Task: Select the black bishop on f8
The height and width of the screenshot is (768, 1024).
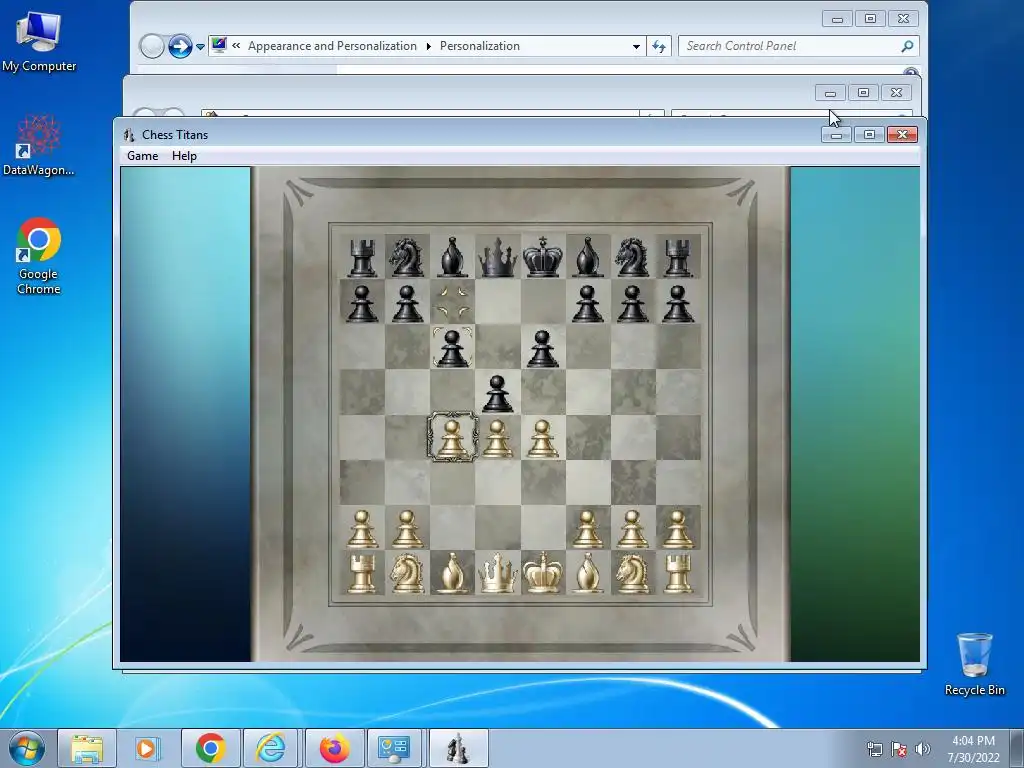Action: (x=588, y=257)
